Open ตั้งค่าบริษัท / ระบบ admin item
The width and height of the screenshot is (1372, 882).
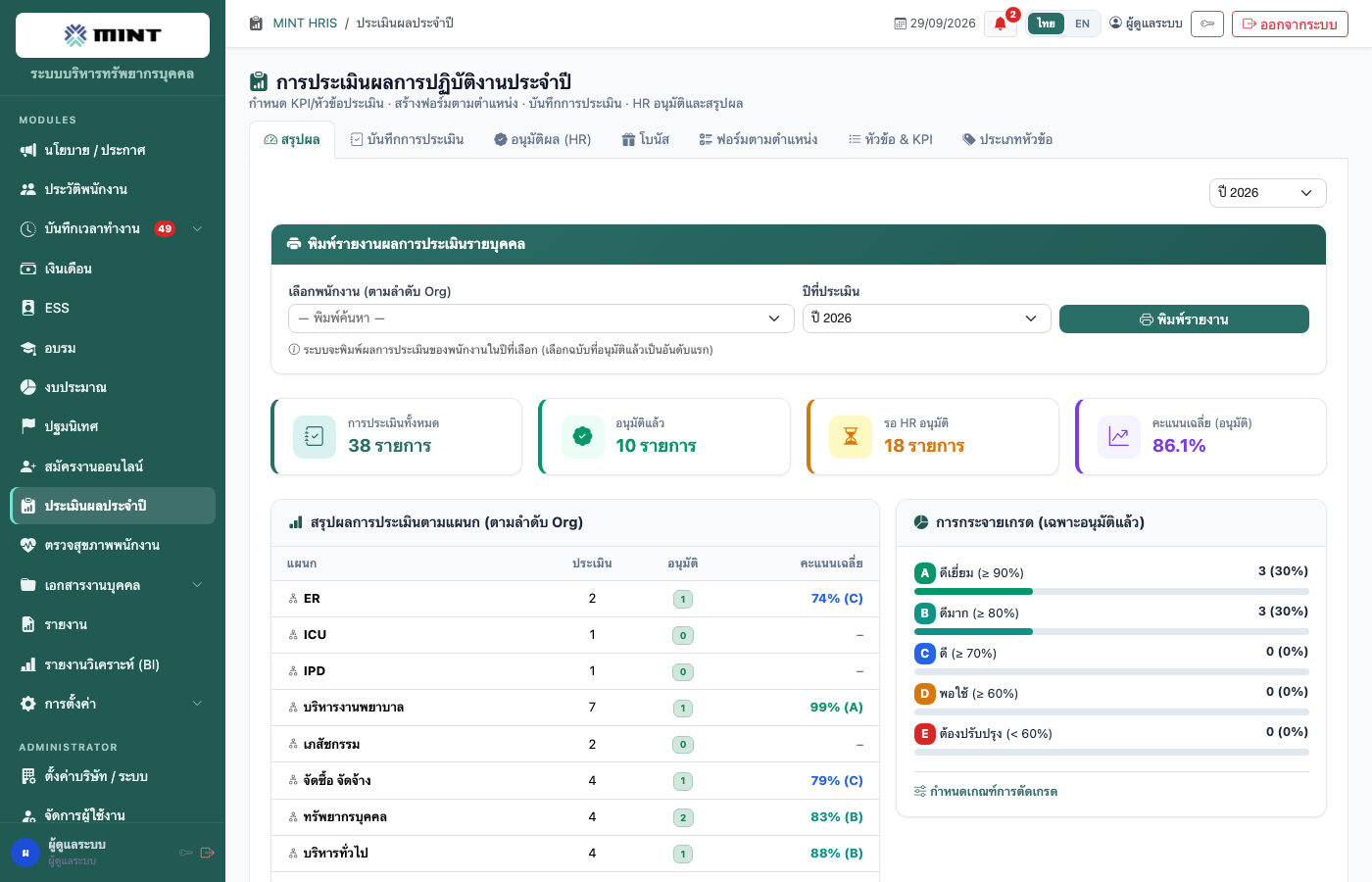[x=113, y=776]
